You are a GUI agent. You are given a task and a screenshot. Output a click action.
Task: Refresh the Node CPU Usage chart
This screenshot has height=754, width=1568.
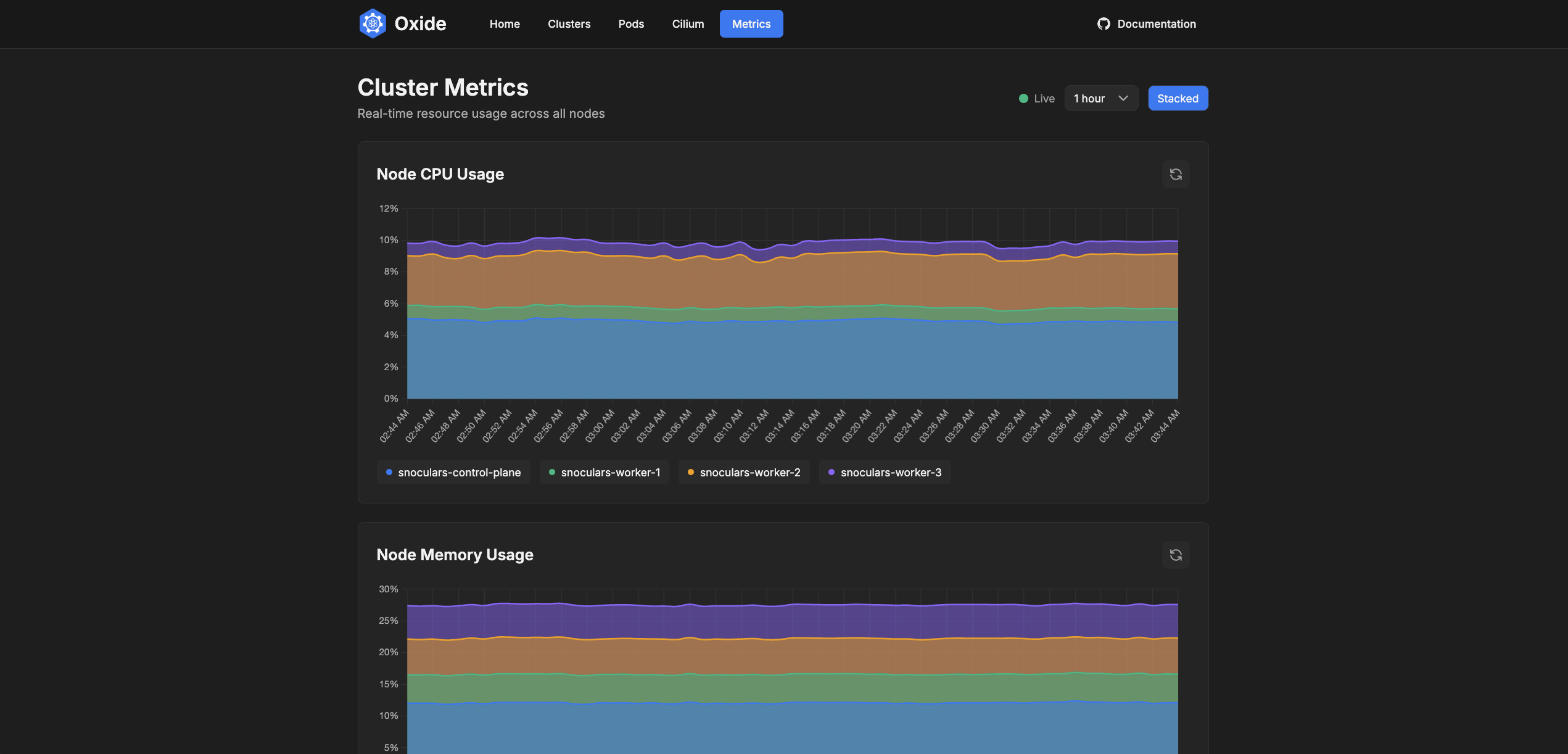[x=1176, y=175]
